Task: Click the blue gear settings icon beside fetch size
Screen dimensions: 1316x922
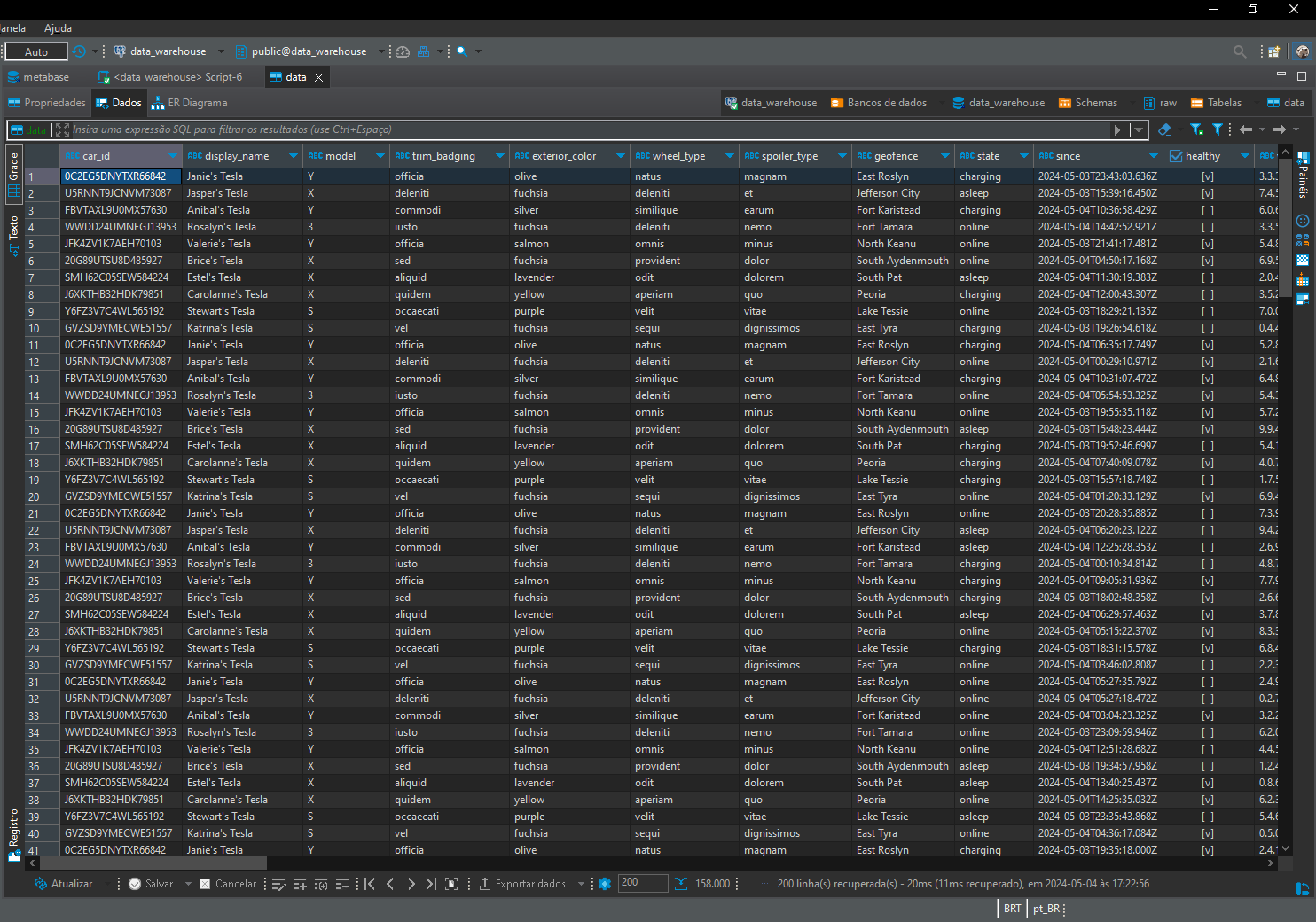Action: [605, 884]
